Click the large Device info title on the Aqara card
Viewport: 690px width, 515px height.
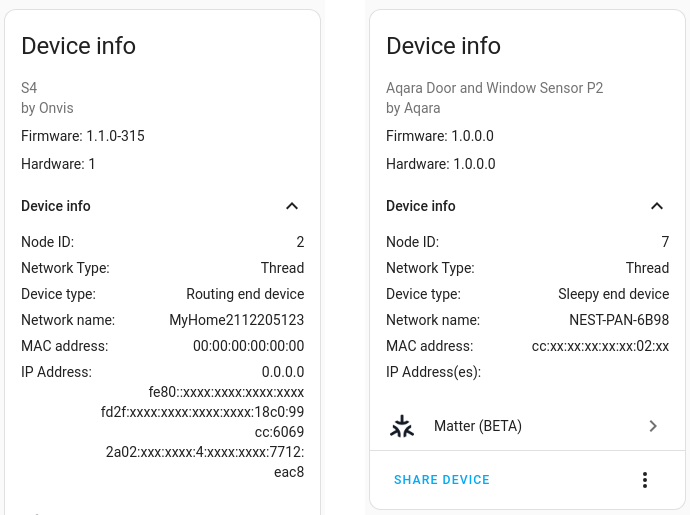coord(443,45)
